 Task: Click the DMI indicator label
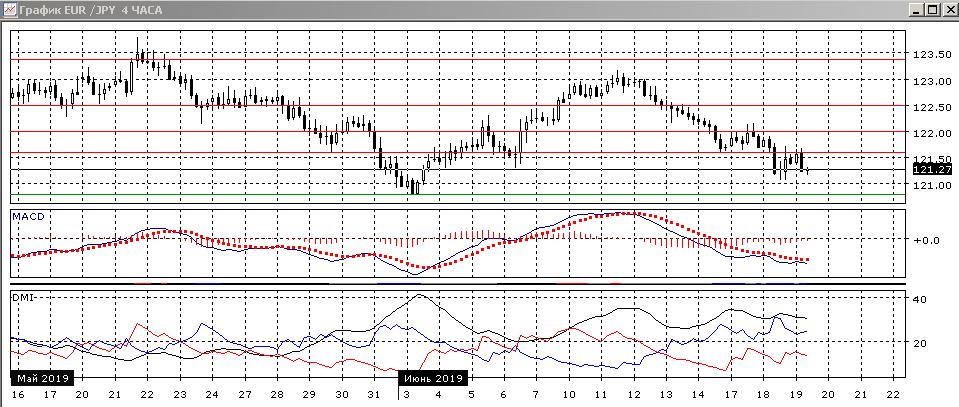pyautogui.click(x=21, y=297)
